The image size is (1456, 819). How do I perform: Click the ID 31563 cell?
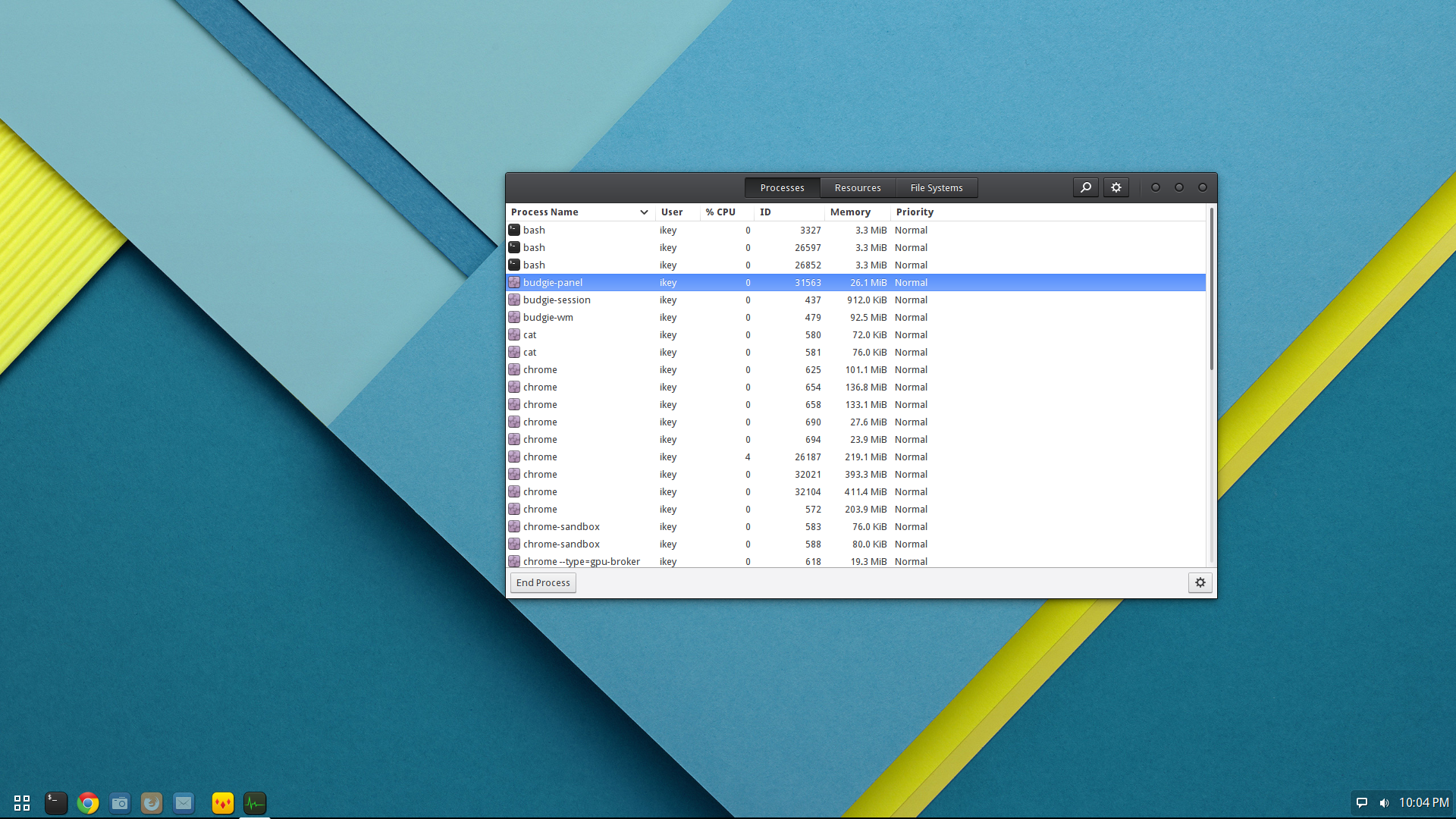(808, 282)
